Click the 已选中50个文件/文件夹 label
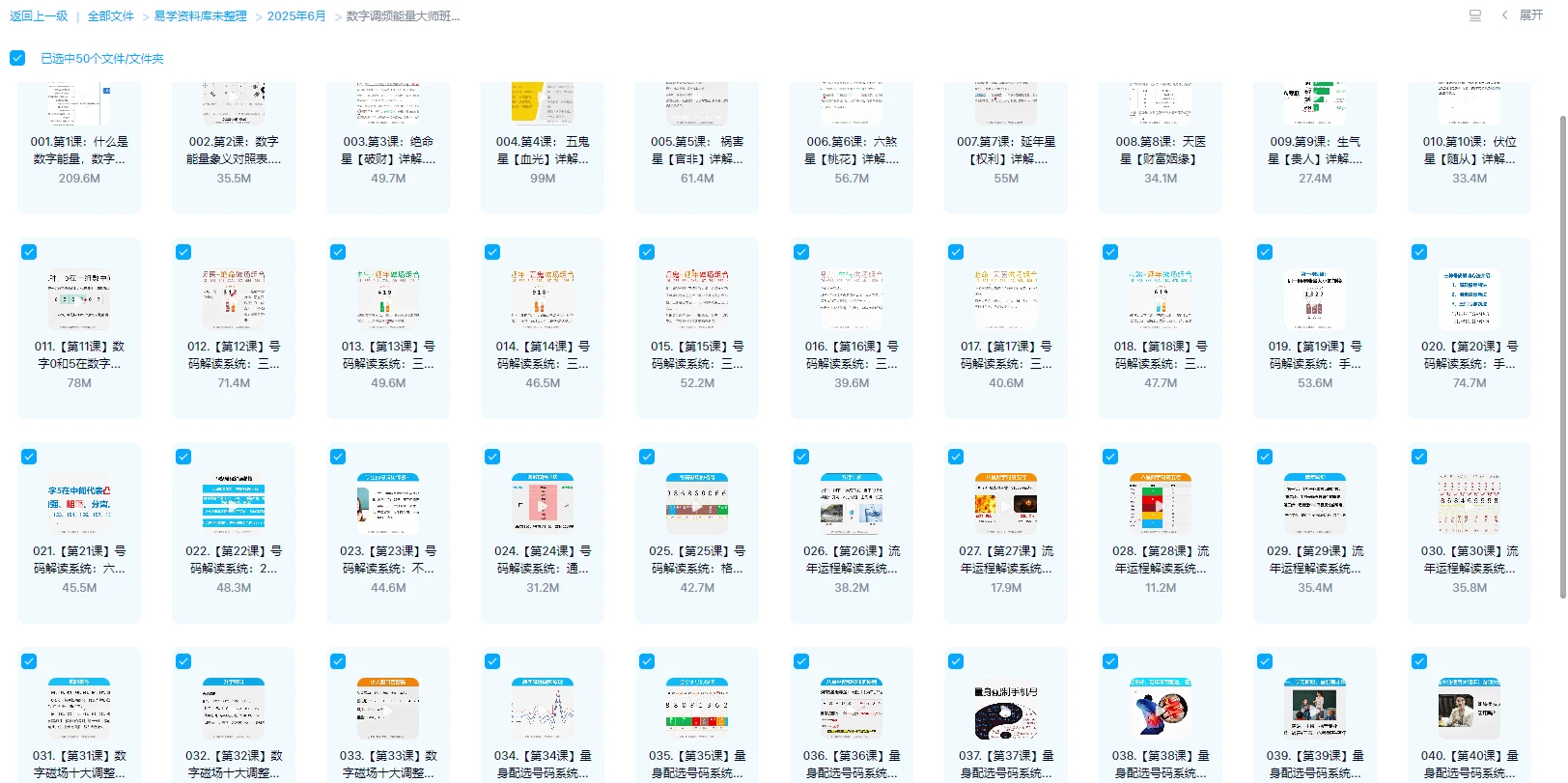 (x=102, y=59)
